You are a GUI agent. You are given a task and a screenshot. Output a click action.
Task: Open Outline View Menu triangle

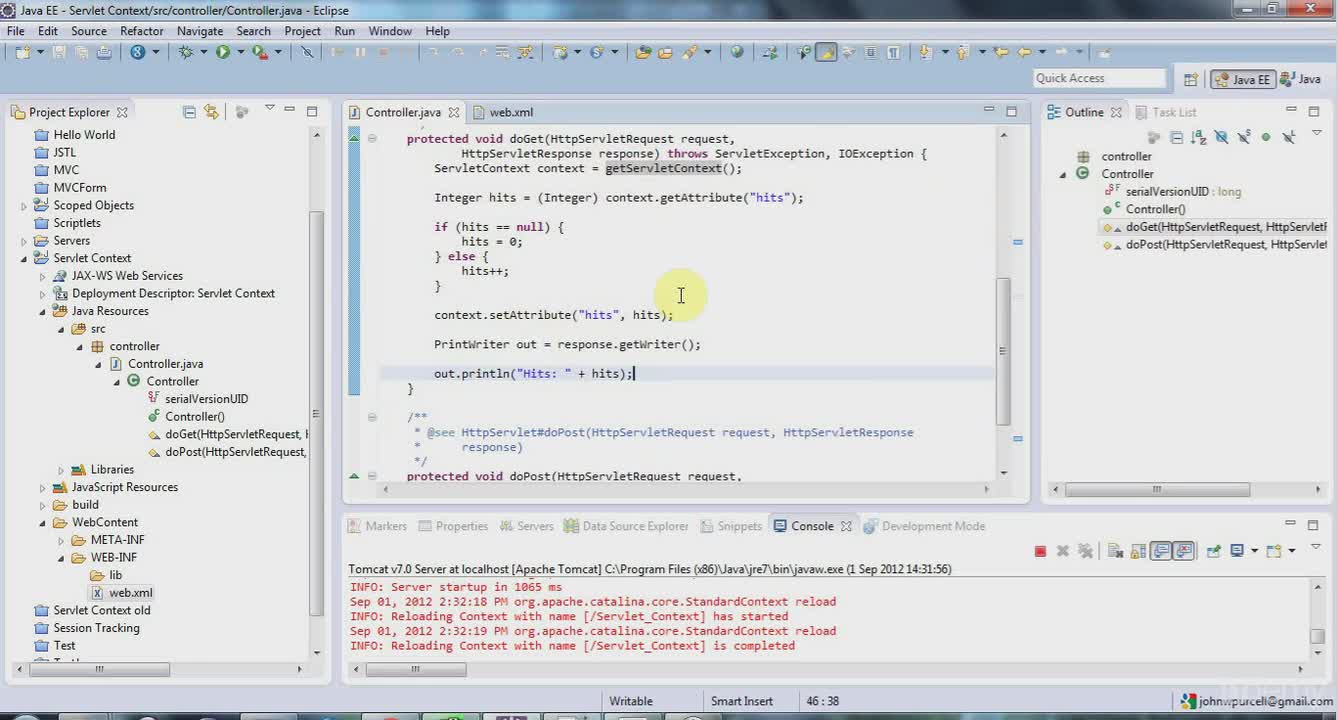1316,133
